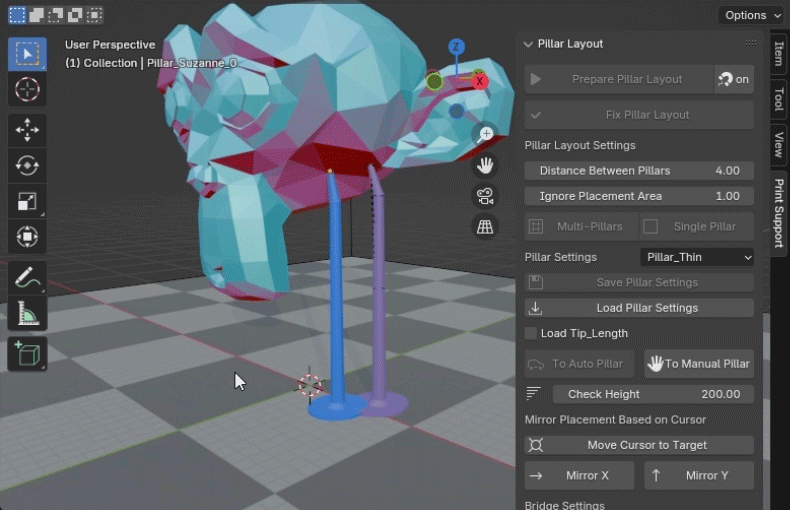Toggle the 'on' button beside Prepare Pillar Layout
The height and width of the screenshot is (510, 790).
[734, 79]
